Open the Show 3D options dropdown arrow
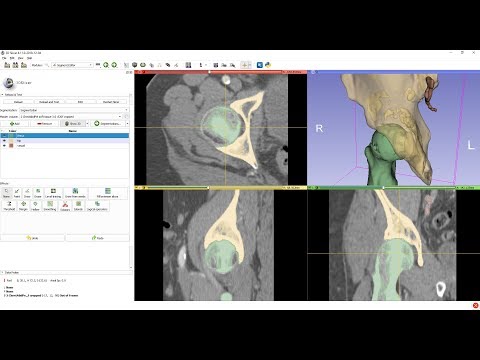Screen dimensions: 480x360 [88, 123]
